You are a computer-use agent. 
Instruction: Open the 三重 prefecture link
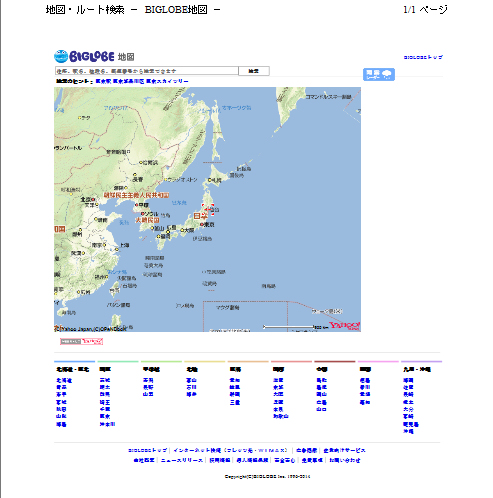235,402
